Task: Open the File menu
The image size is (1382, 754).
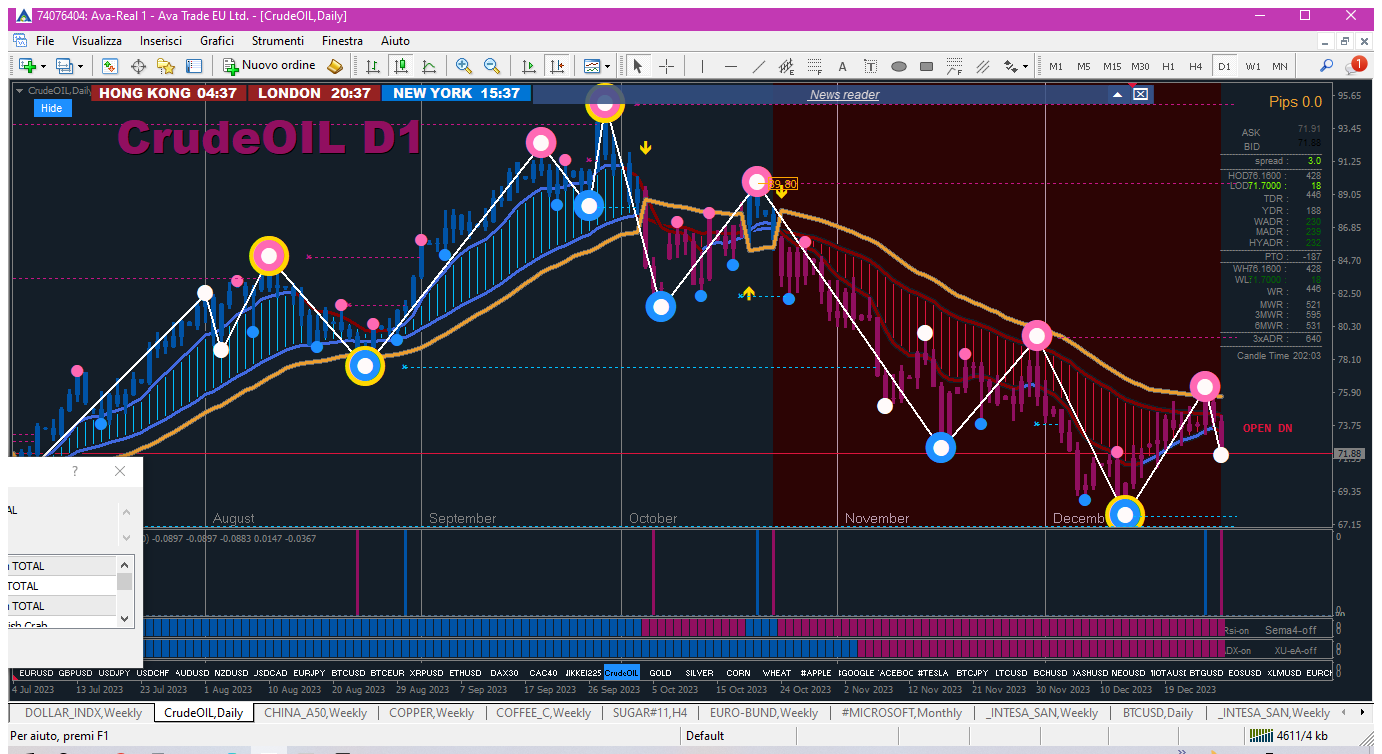Action: click(45, 41)
